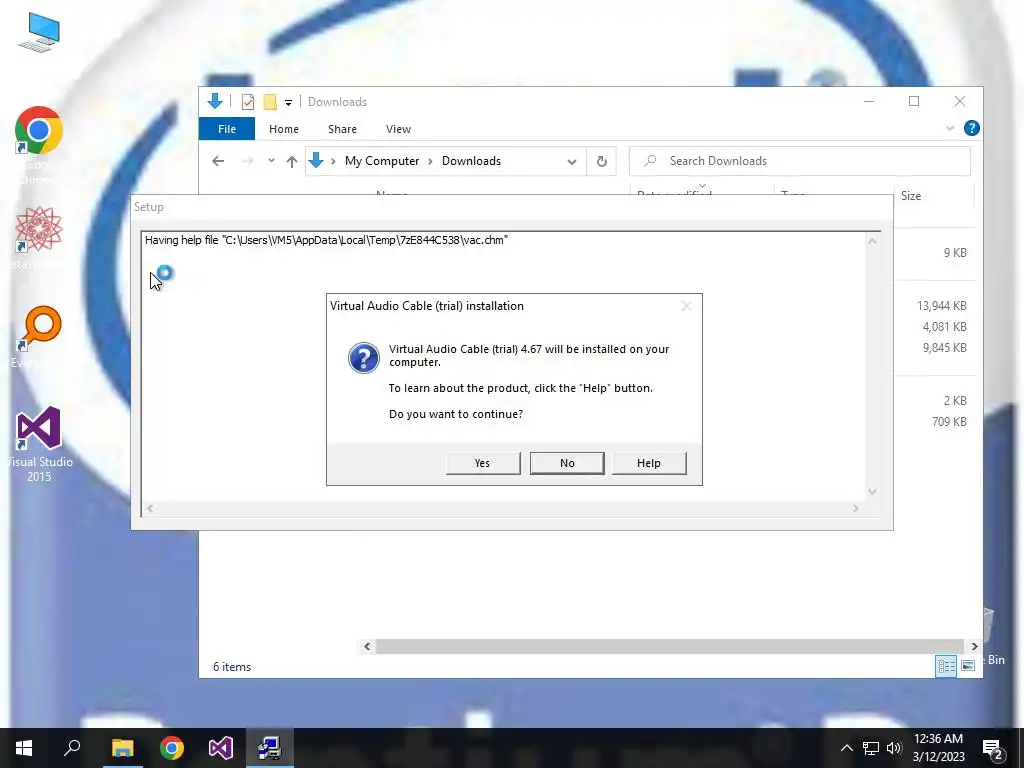The image size is (1024, 768).
Task: Open the clock showing 12:36 AM
Action: click(x=938, y=748)
